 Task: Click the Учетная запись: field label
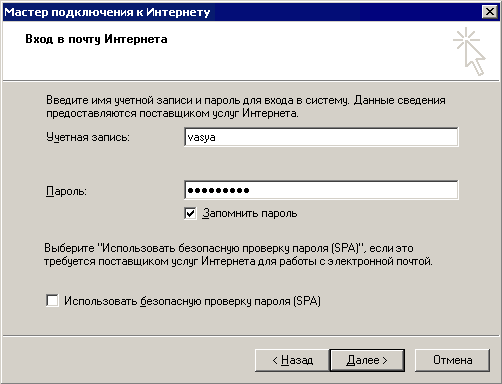pyautogui.click(x=88, y=137)
